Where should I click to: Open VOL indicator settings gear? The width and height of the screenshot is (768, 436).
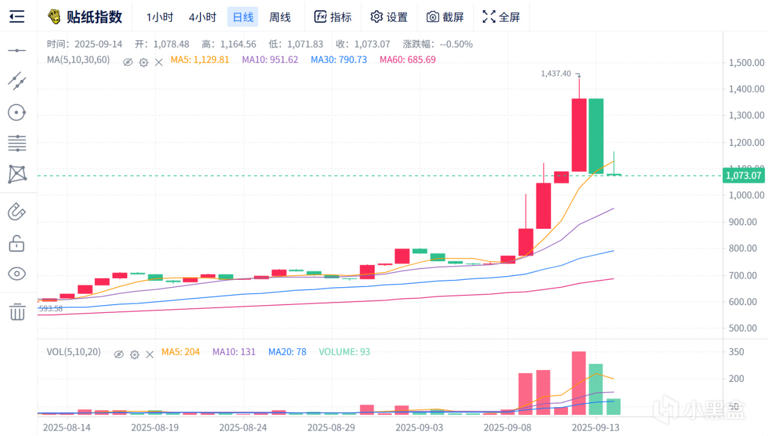point(135,354)
